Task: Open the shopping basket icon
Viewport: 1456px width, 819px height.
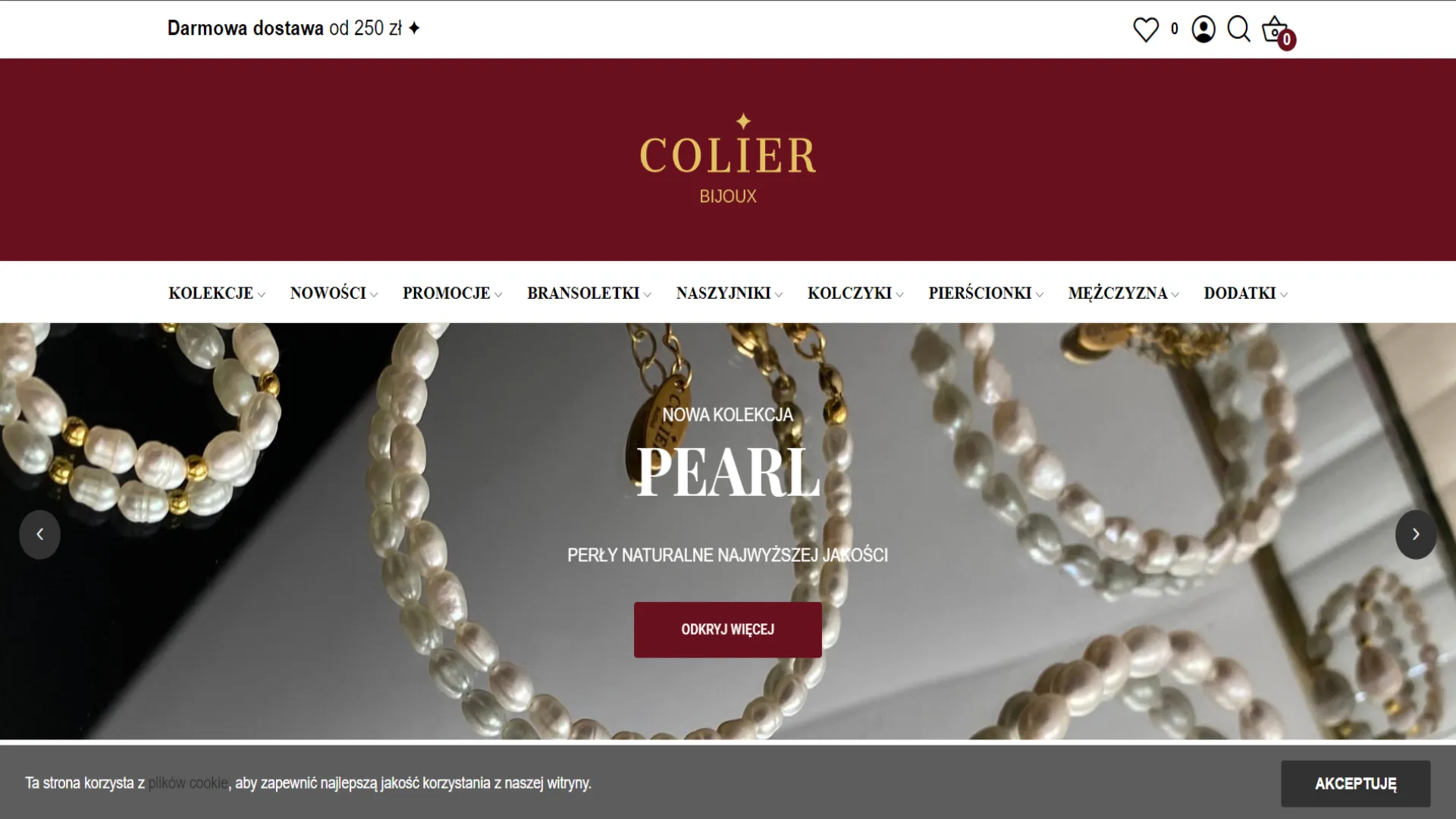Action: [1274, 30]
